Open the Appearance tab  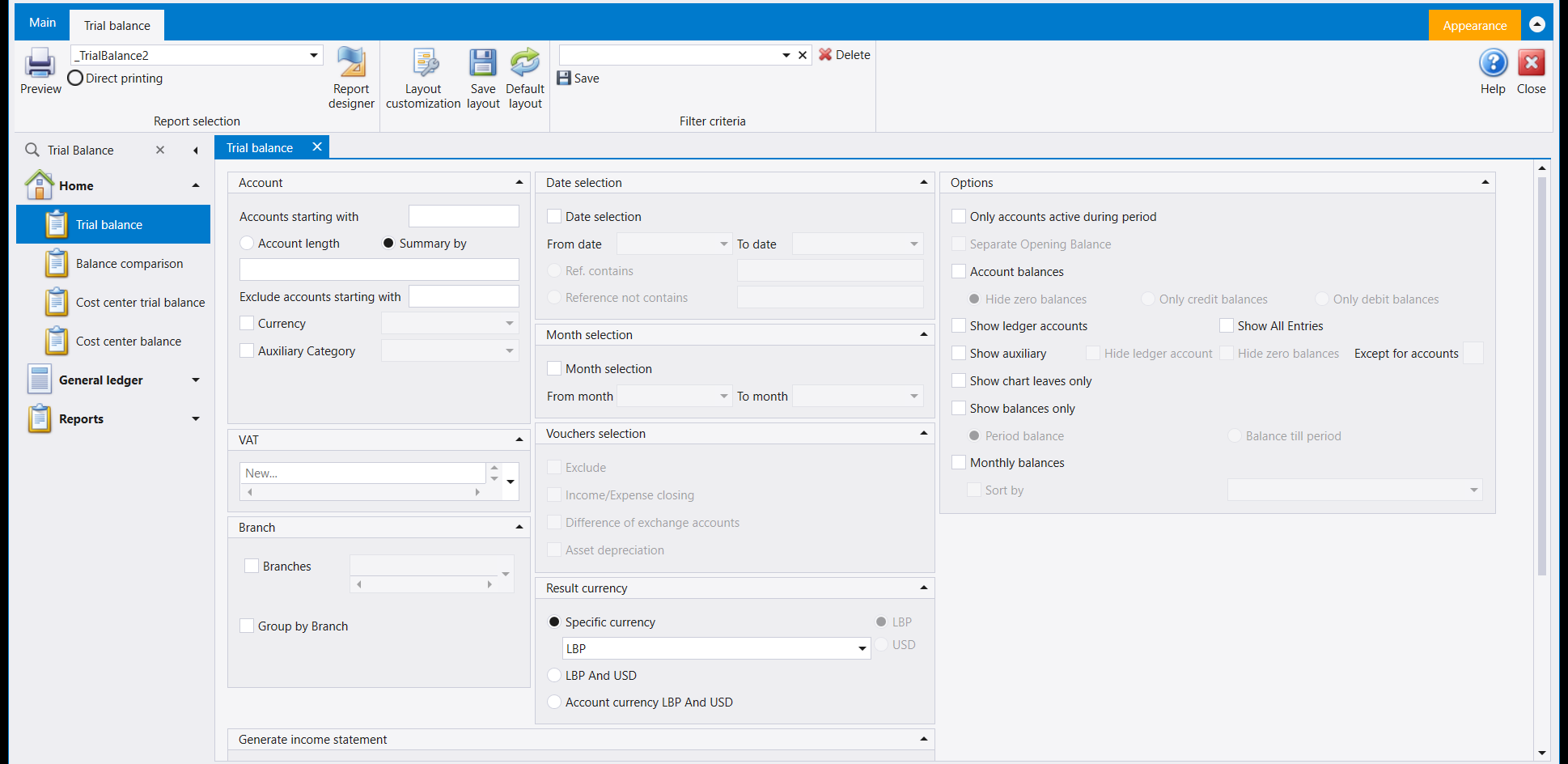click(x=1474, y=25)
